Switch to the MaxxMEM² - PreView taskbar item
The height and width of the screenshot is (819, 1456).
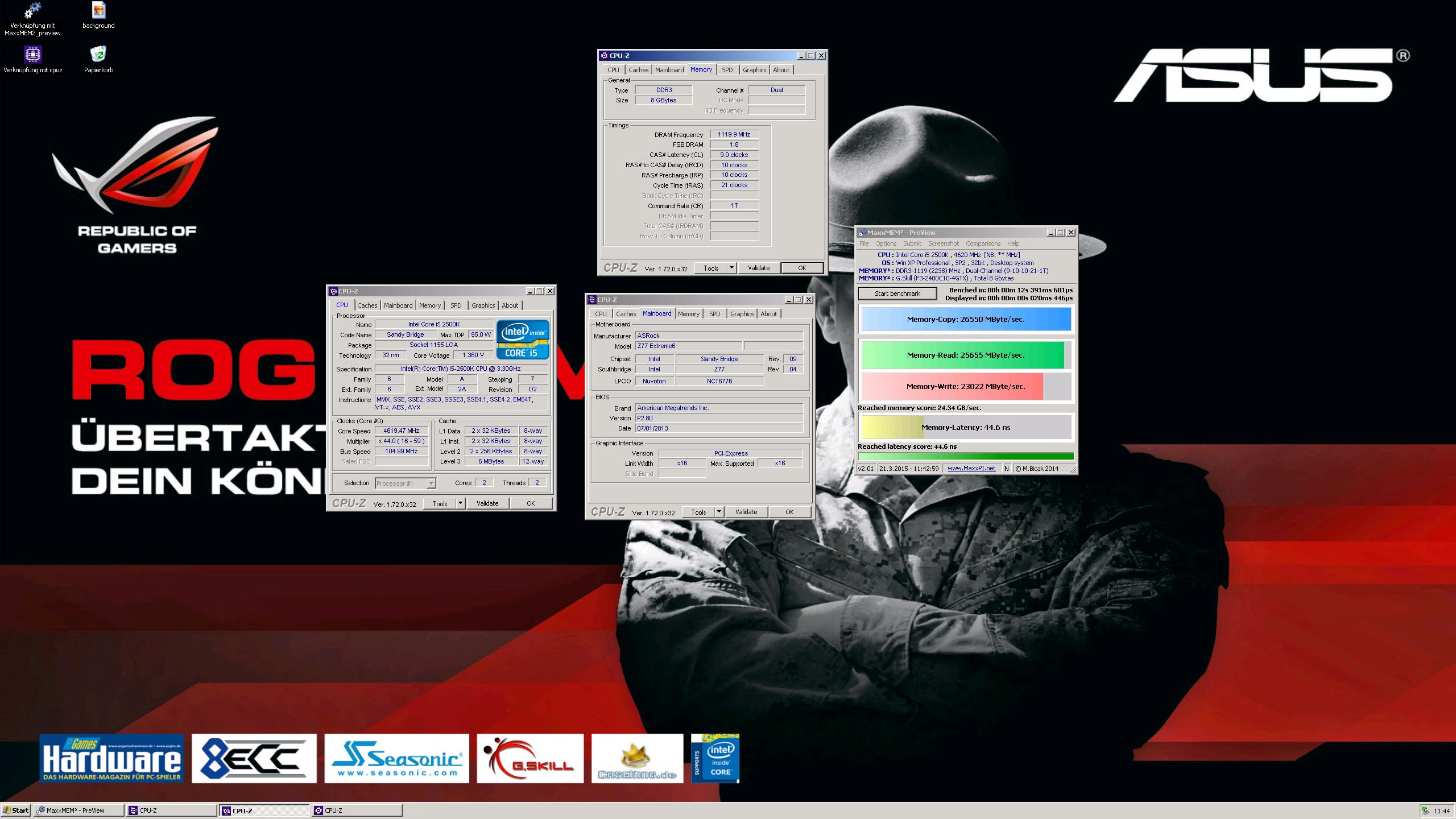(78, 810)
